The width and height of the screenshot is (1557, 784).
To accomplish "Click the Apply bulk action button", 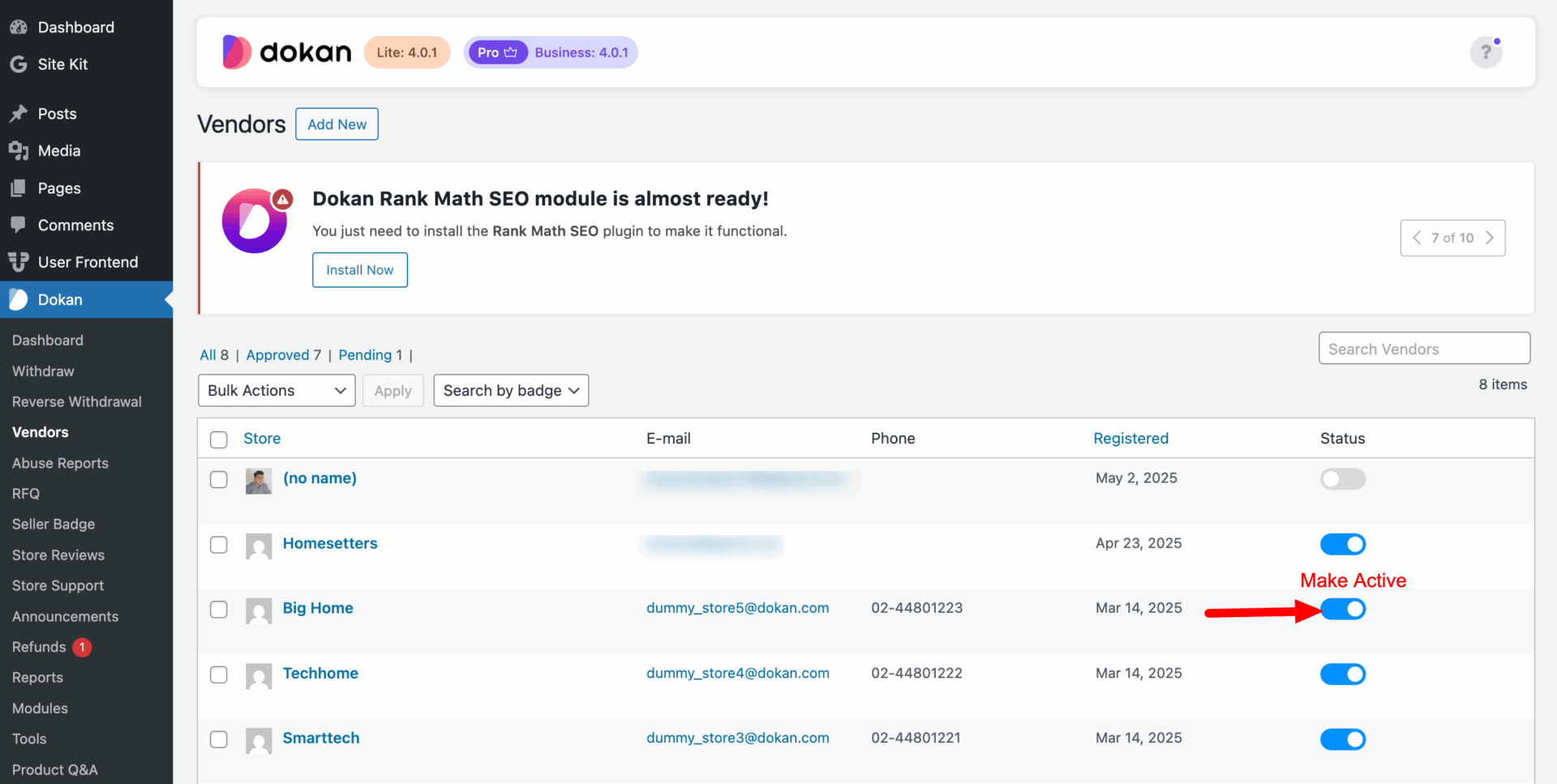I will pos(393,390).
